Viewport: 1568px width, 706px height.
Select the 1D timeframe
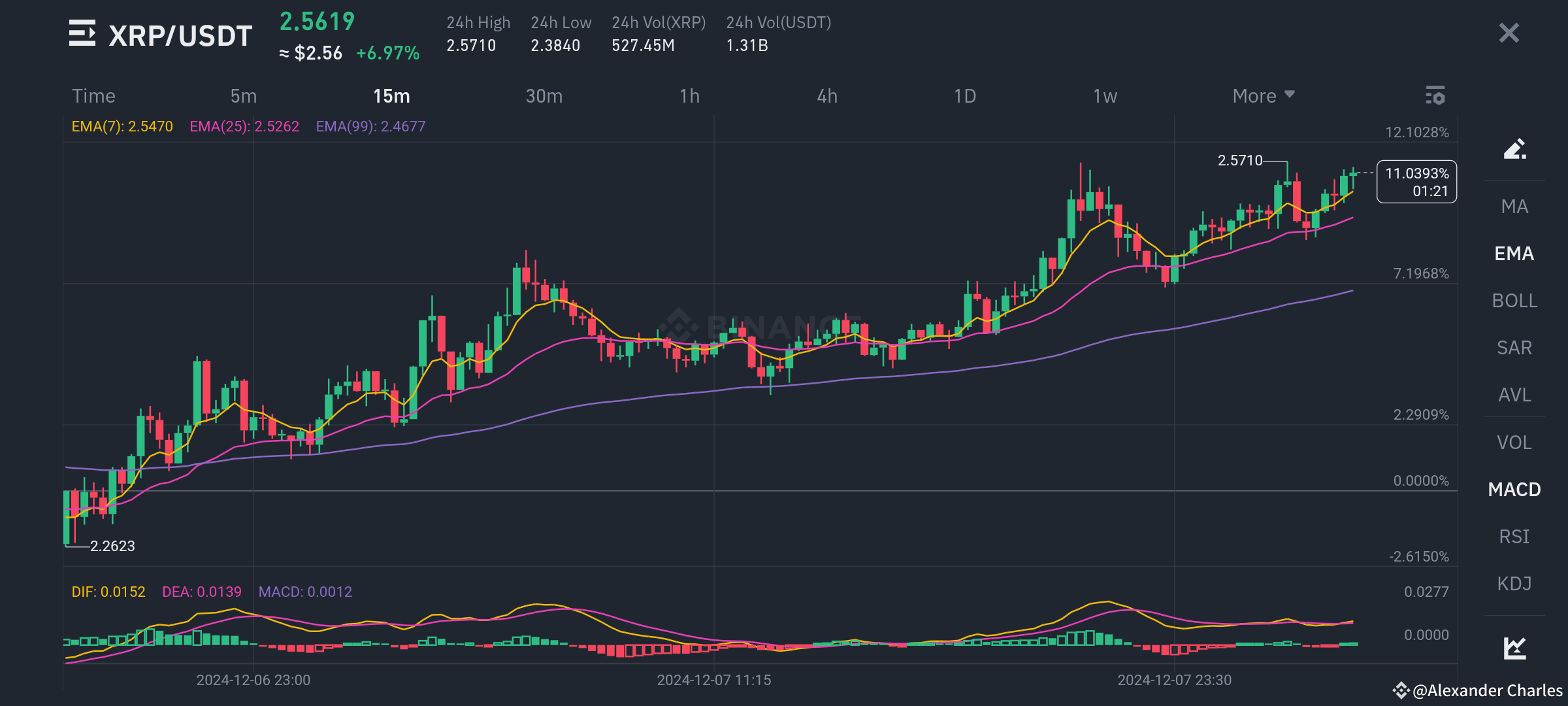tap(964, 95)
